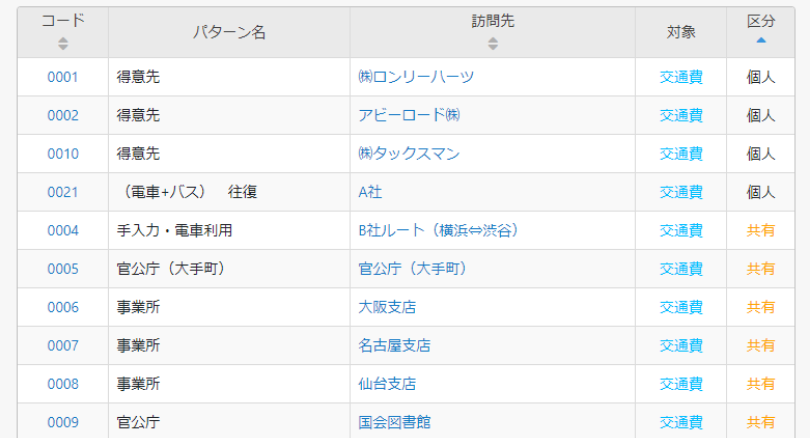Open code link 0001

(62, 77)
